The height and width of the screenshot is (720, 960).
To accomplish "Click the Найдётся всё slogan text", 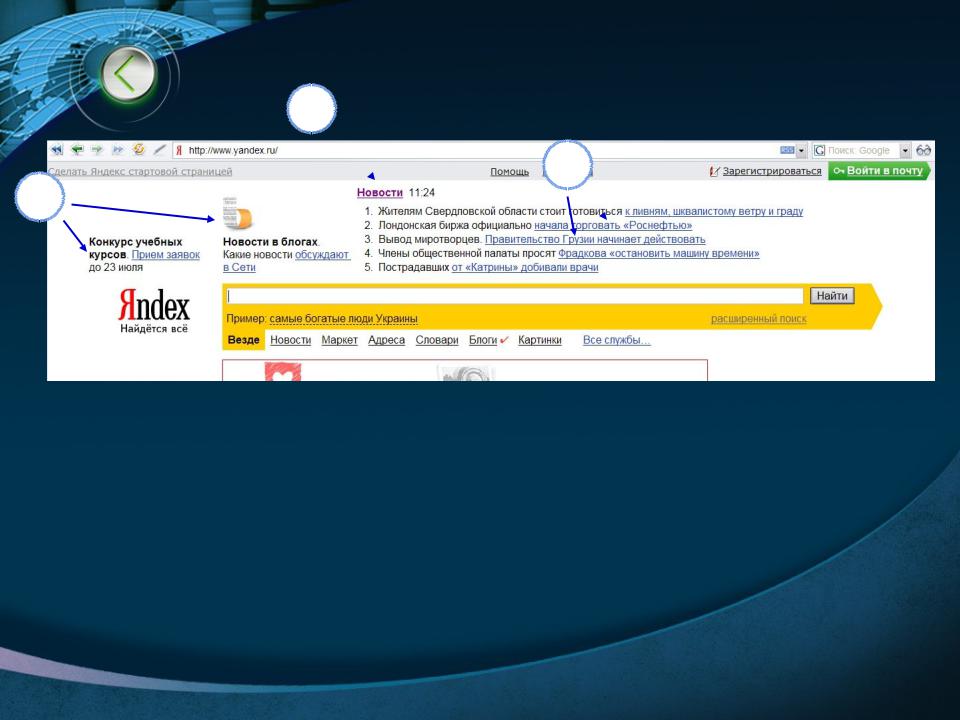I will [x=154, y=329].
